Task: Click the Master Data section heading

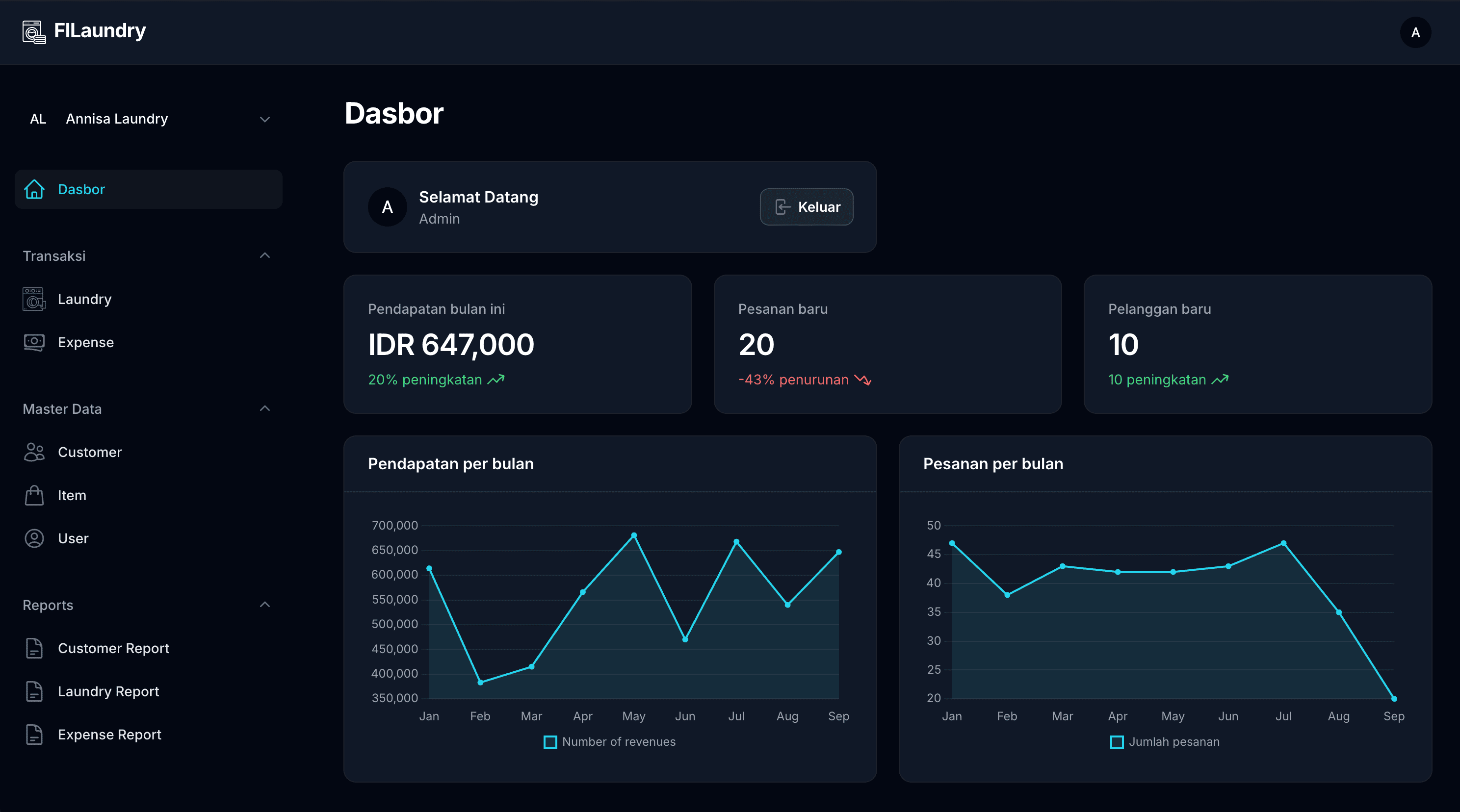Action: [x=62, y=409]
